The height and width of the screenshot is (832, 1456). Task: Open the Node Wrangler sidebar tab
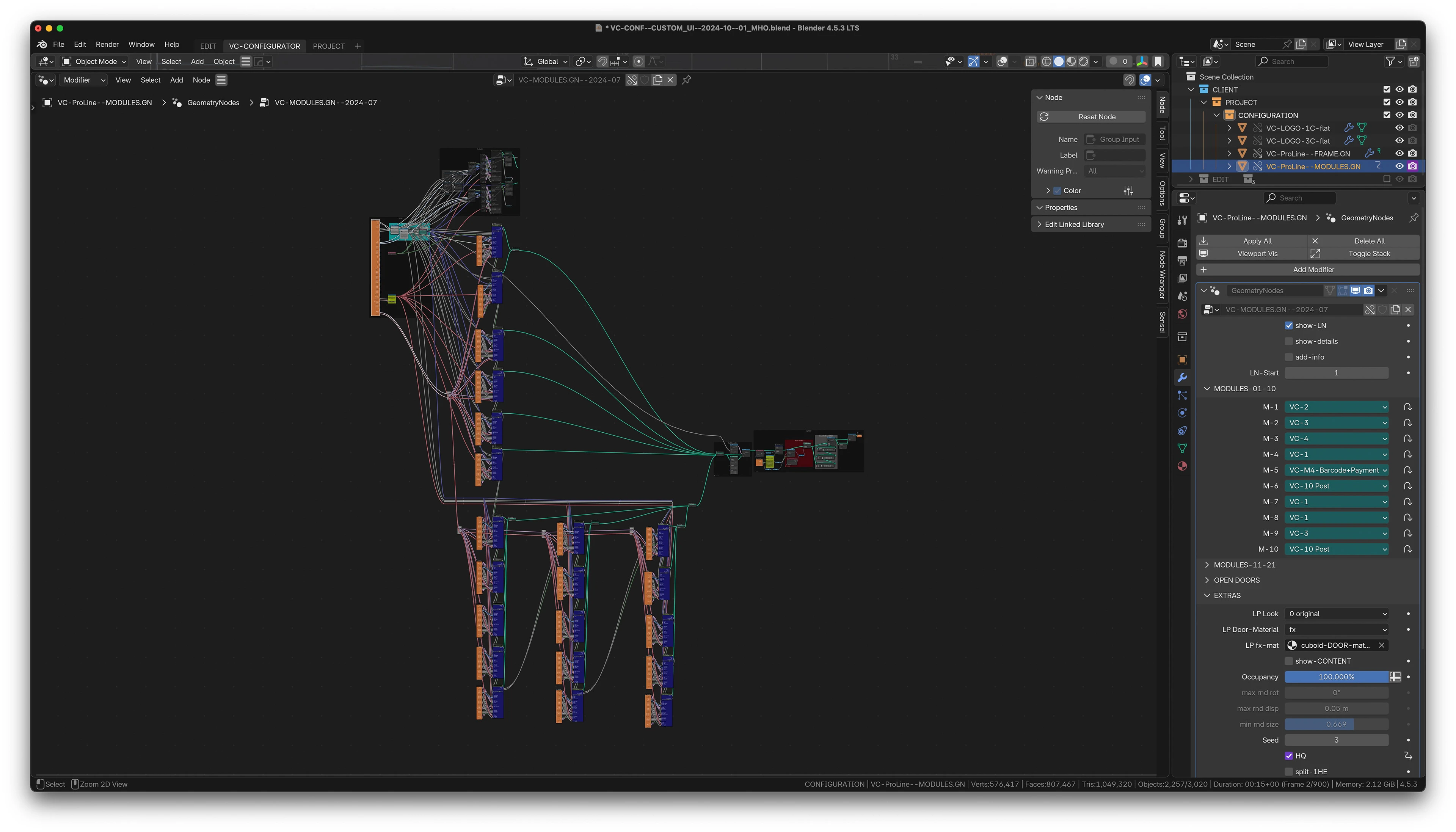point(1162,275)
